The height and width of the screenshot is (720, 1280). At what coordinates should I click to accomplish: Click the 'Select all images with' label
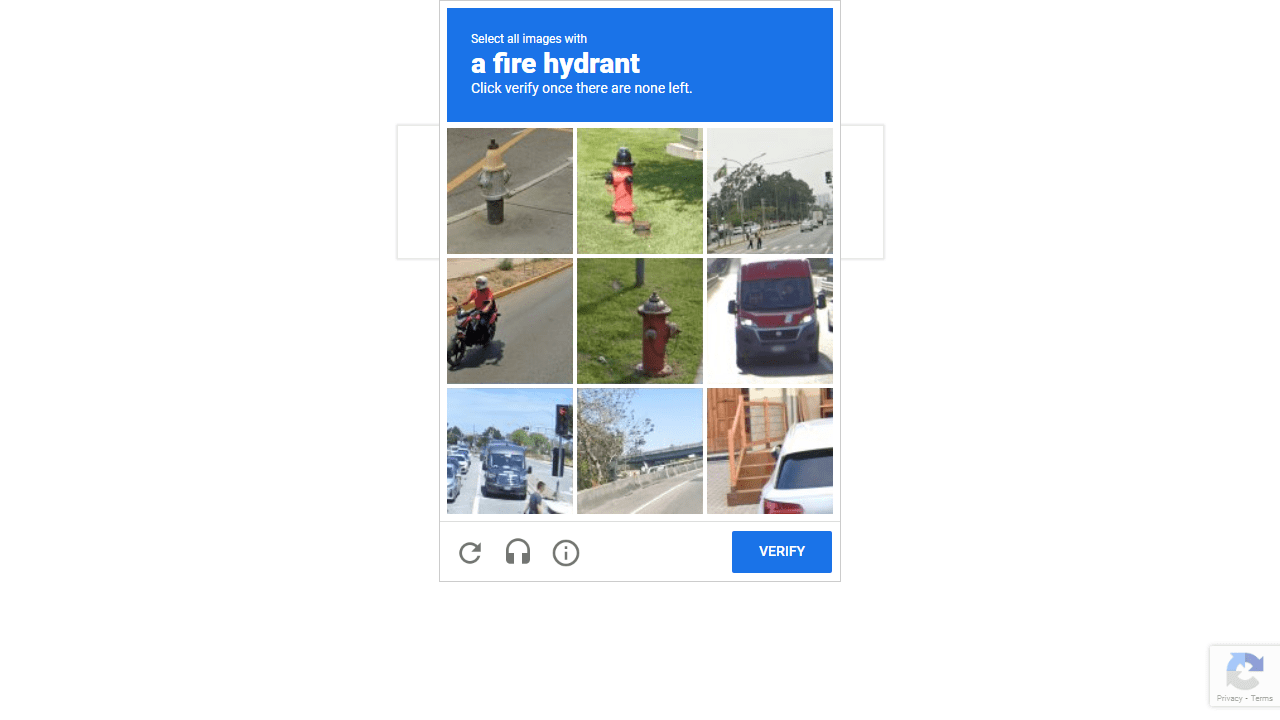coord(529,39)
